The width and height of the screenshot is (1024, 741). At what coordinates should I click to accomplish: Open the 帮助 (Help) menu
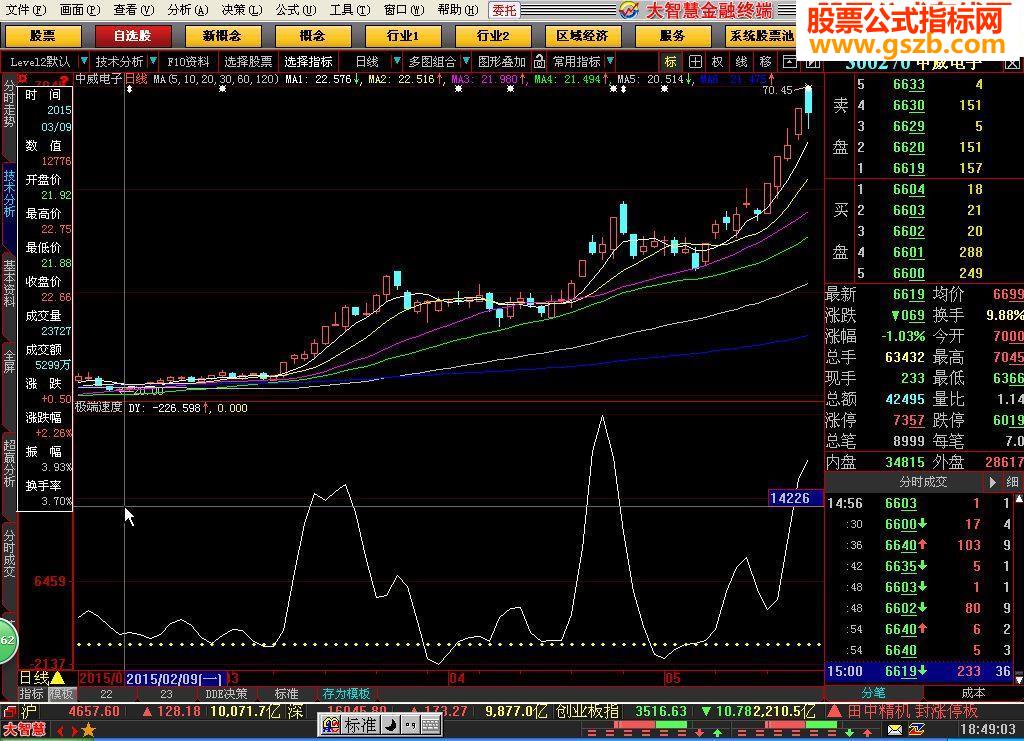tap(458, 10)
